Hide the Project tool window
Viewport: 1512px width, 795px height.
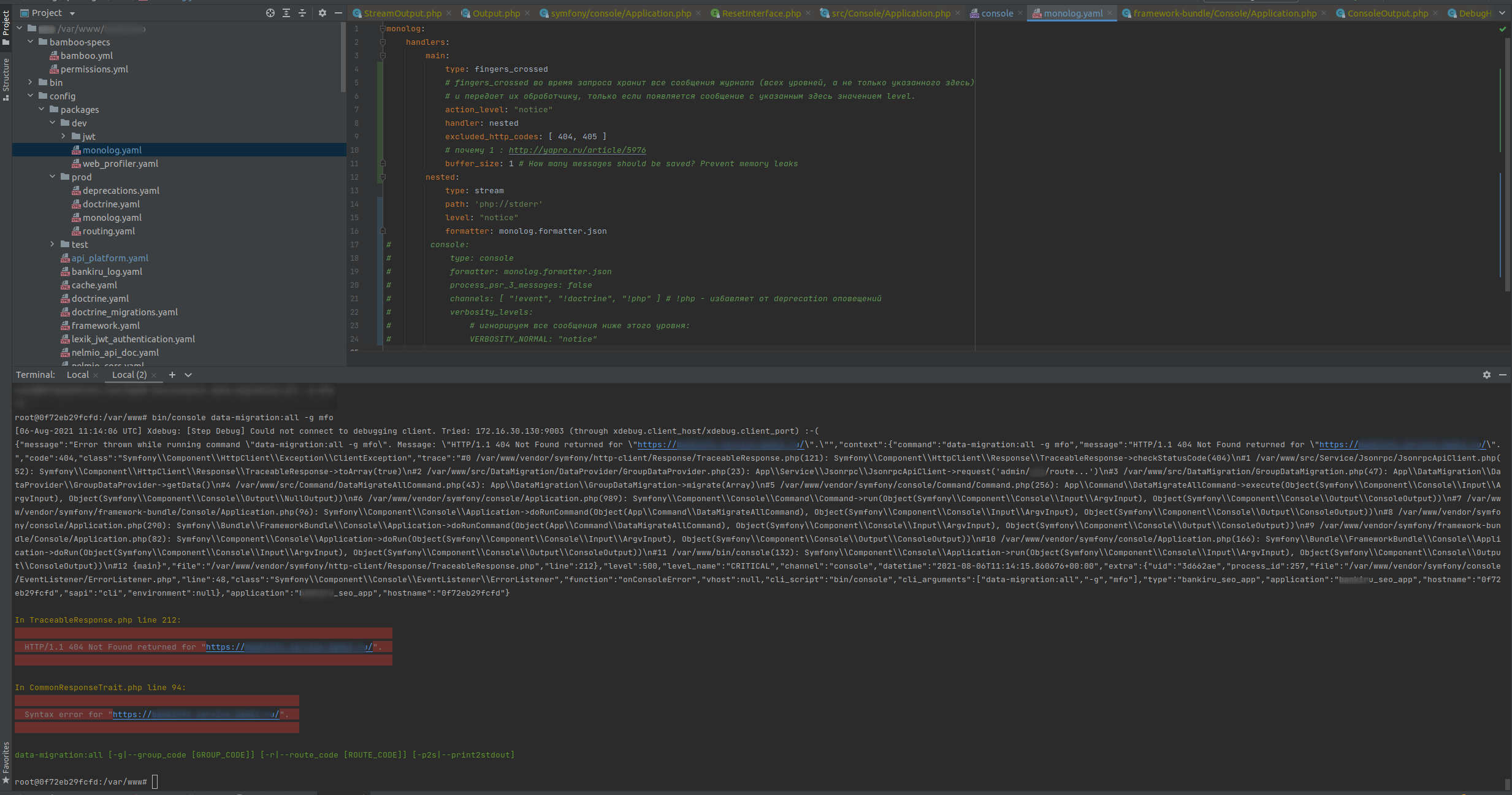[338, 13]
